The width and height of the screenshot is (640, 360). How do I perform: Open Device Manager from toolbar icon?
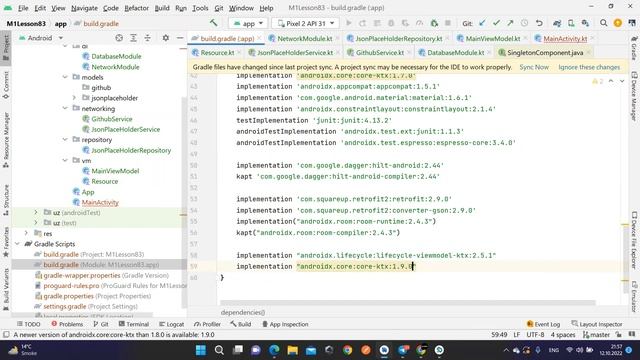(571, 23)
